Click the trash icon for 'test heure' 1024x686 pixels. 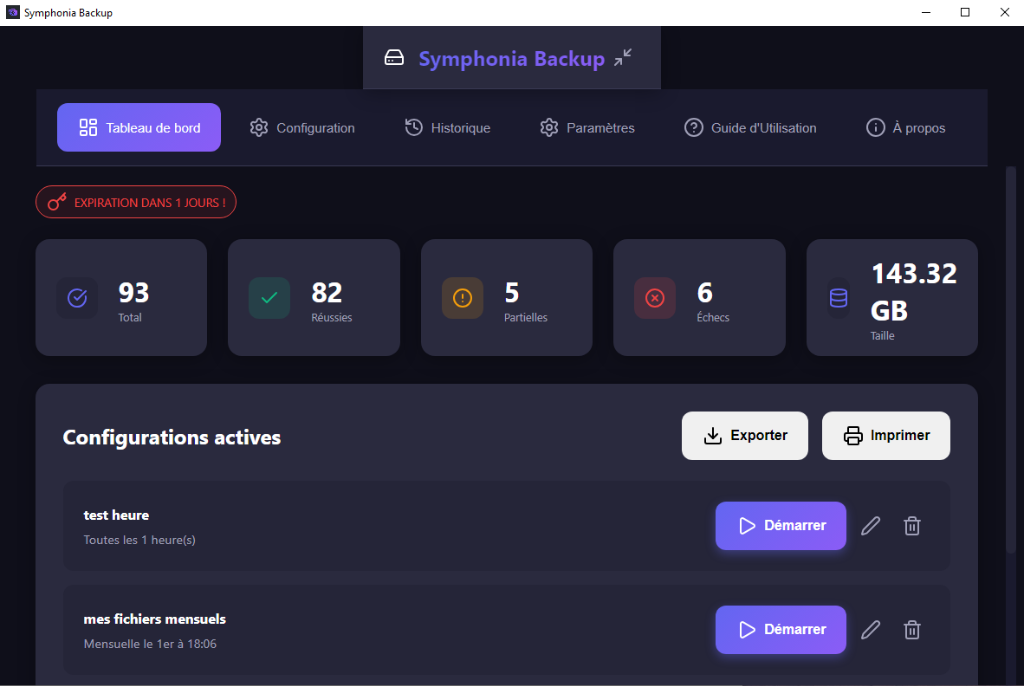pos(911,525)
